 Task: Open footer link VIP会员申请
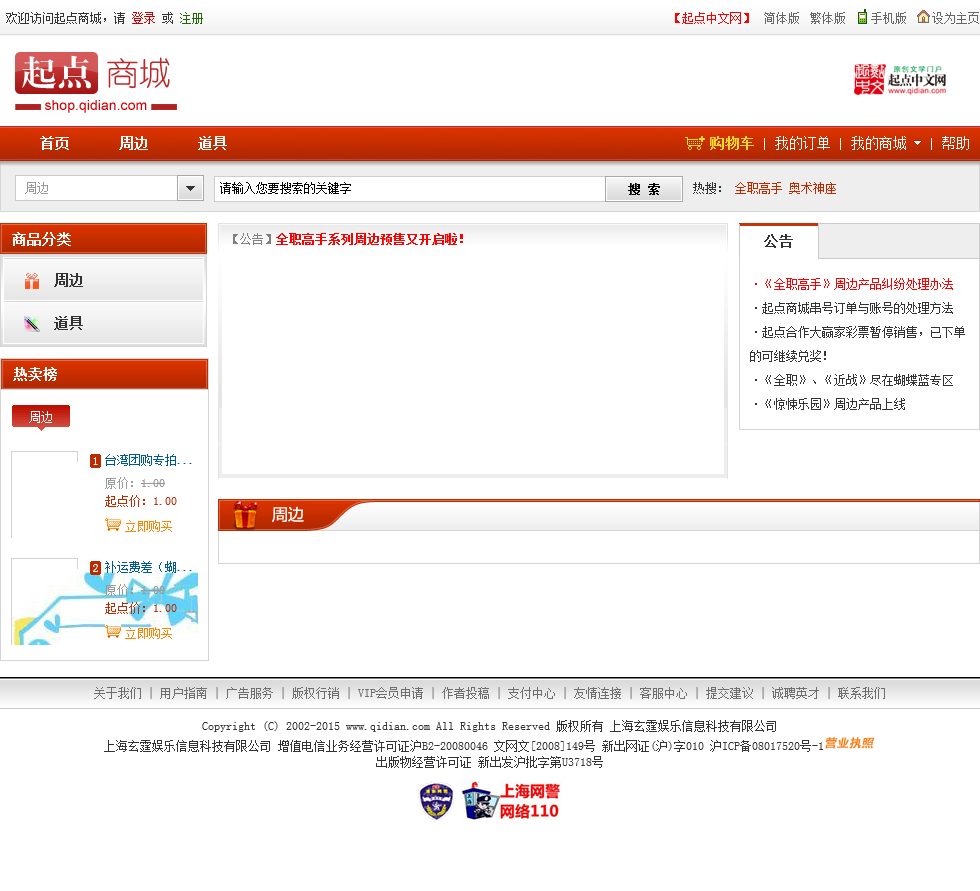(x=391, y=693)
